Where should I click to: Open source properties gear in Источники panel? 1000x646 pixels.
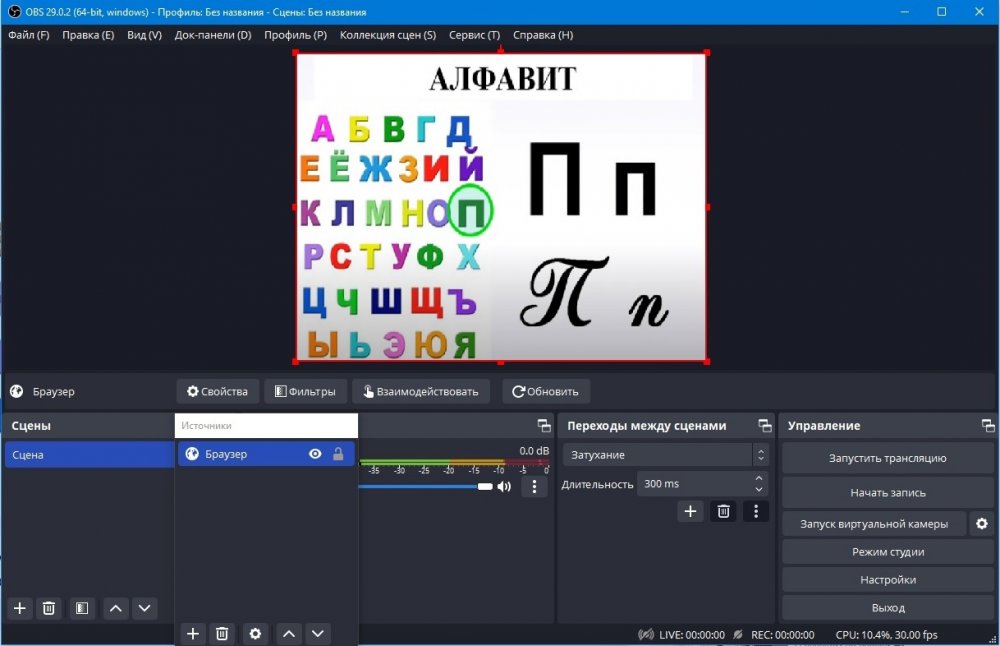point(255,633)
